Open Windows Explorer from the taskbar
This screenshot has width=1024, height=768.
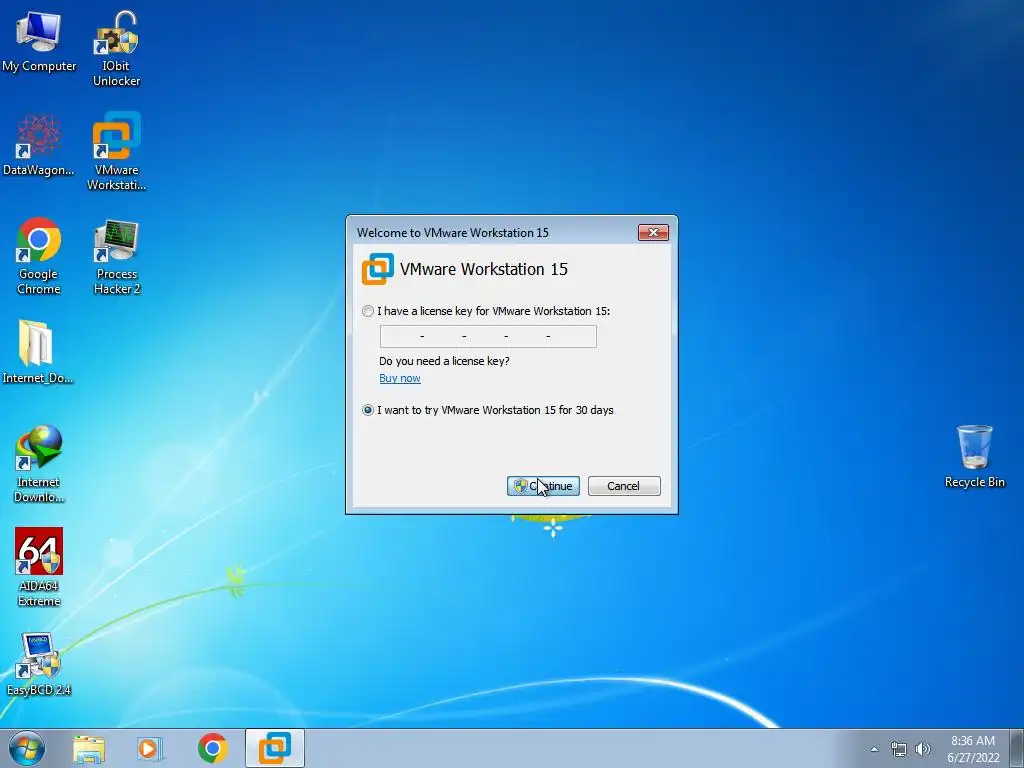click(89, 748)
